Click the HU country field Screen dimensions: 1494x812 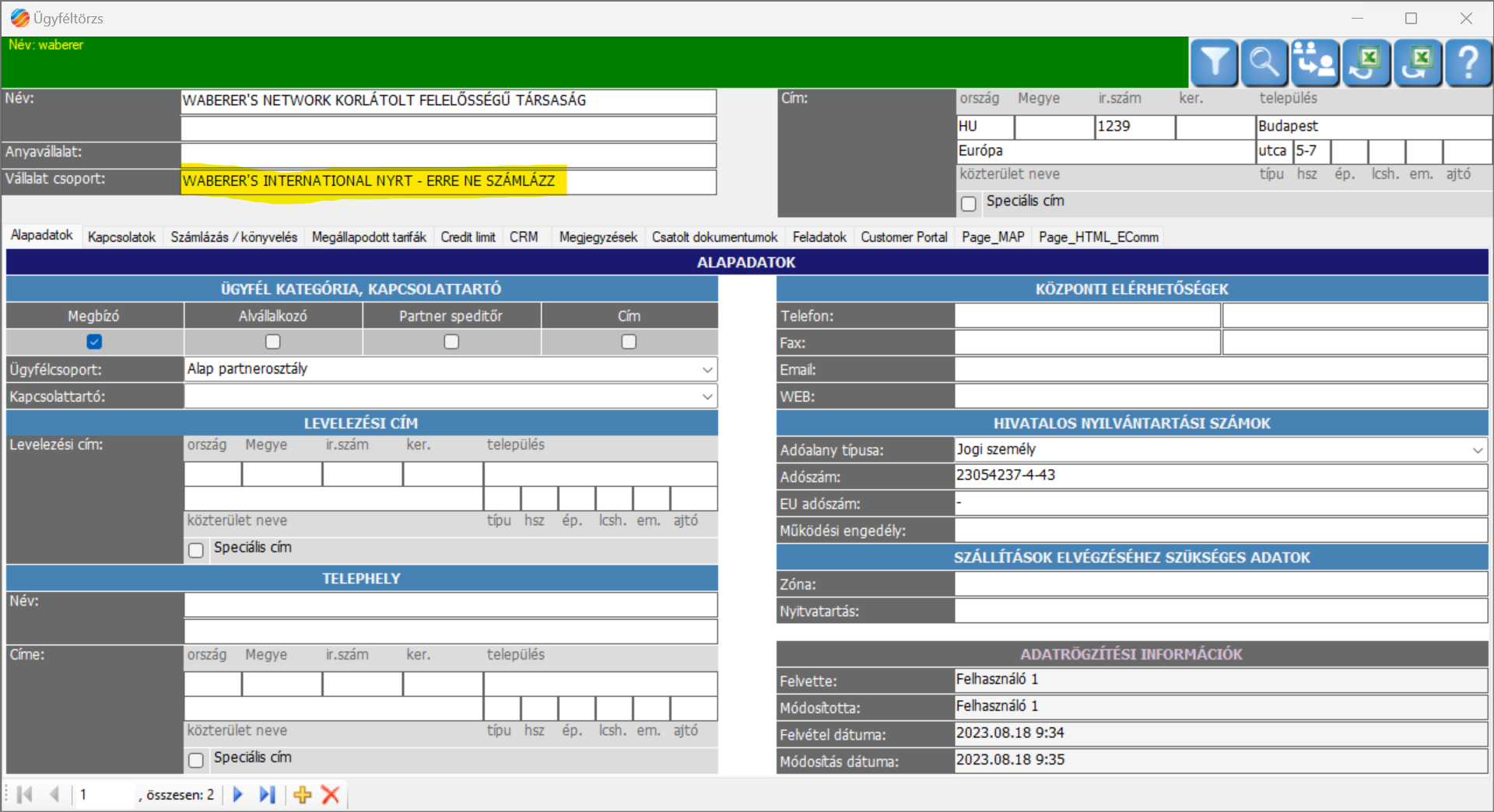point(985,127)
